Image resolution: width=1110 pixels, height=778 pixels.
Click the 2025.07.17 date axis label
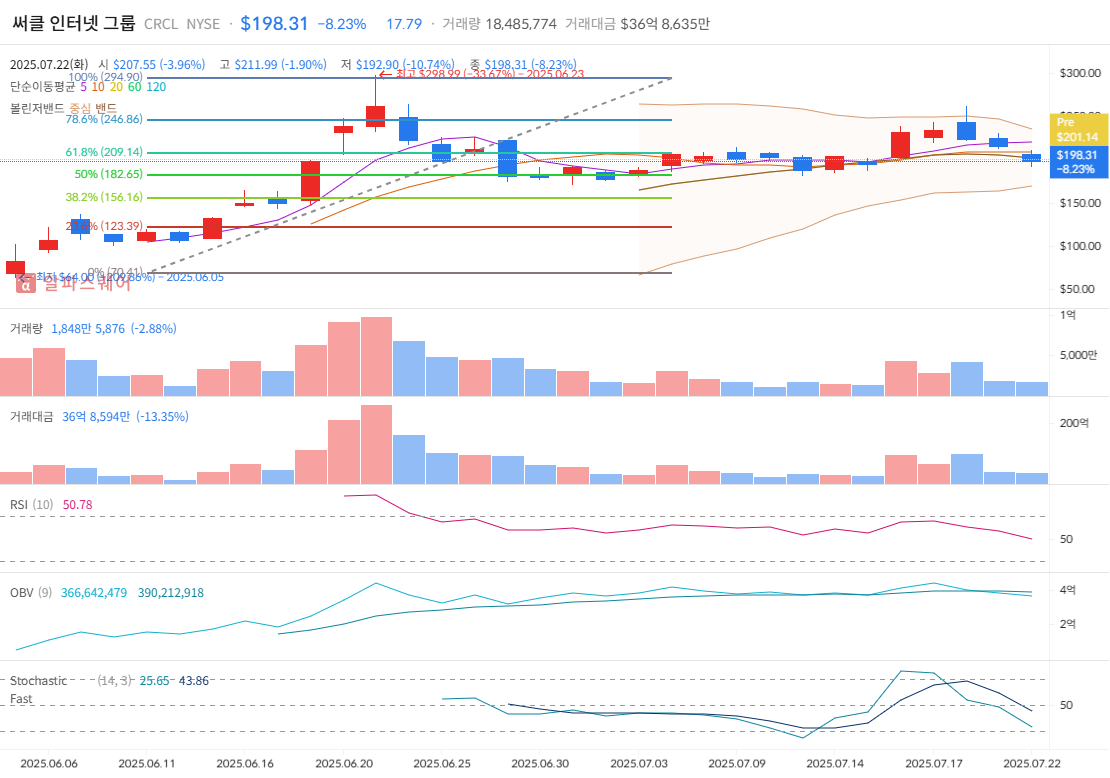pos(934,764)
